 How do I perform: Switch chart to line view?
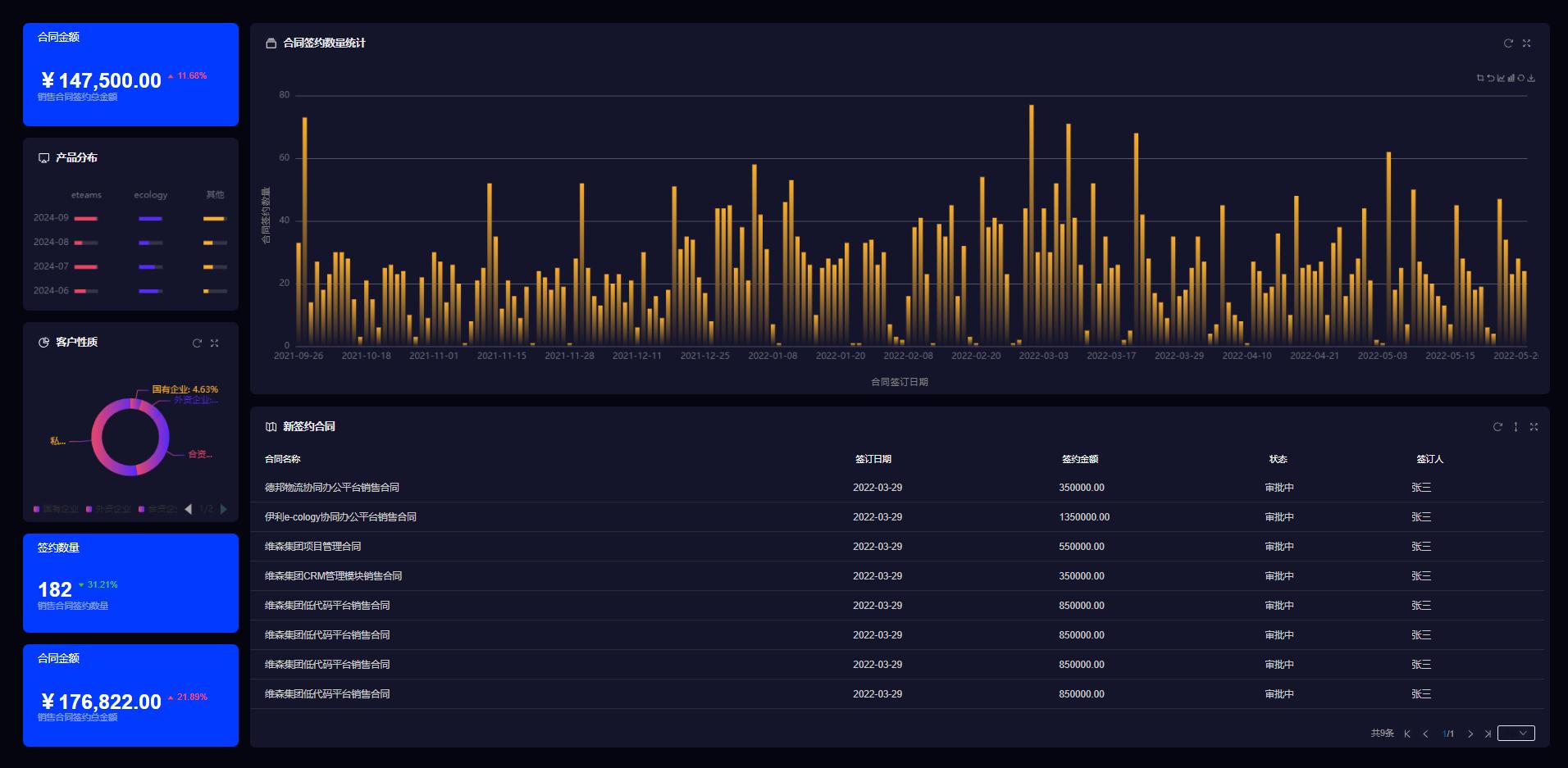point(1501,78)
